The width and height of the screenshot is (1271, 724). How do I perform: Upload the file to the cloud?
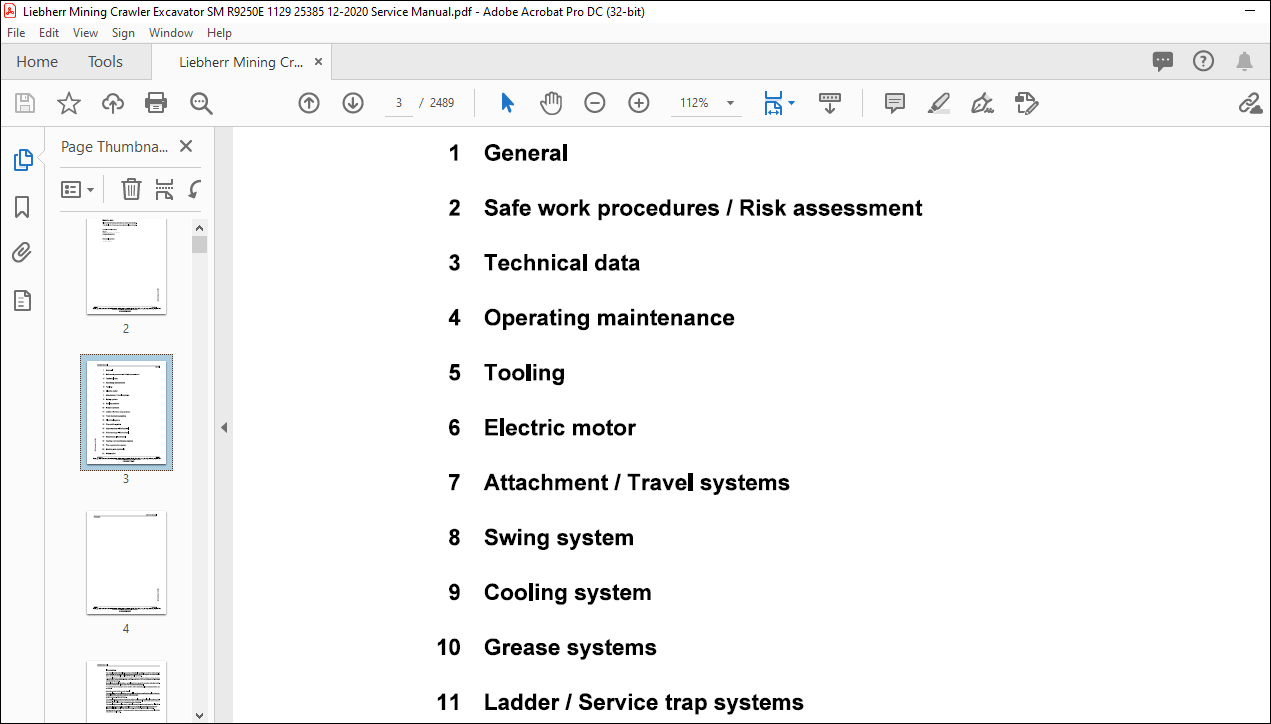point(113,103)
